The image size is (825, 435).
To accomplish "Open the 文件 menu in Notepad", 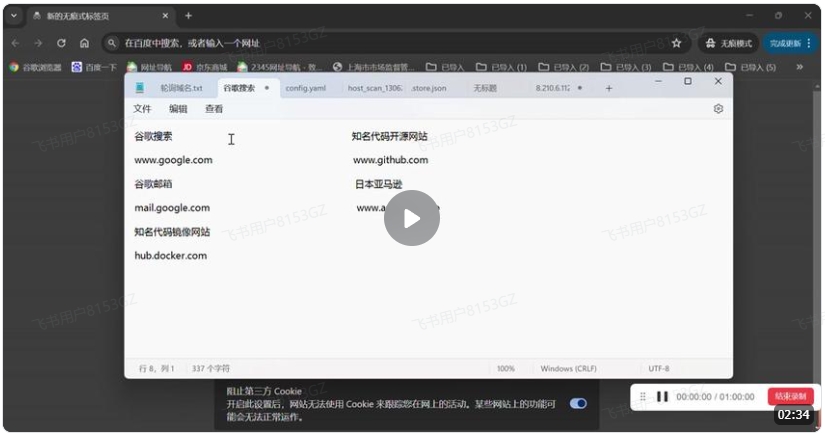I will click(142, 109).
